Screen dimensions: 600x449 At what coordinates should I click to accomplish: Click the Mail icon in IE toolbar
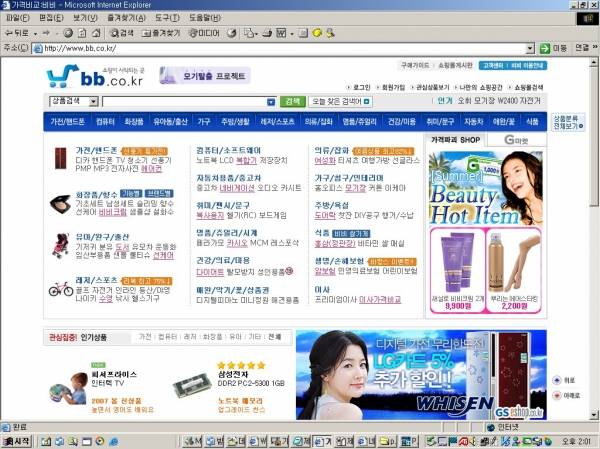249,33
